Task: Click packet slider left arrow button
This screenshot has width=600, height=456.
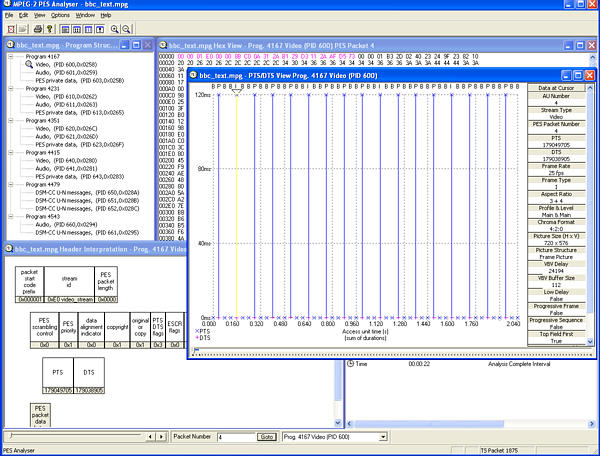Action: click(x=150, y=436)
